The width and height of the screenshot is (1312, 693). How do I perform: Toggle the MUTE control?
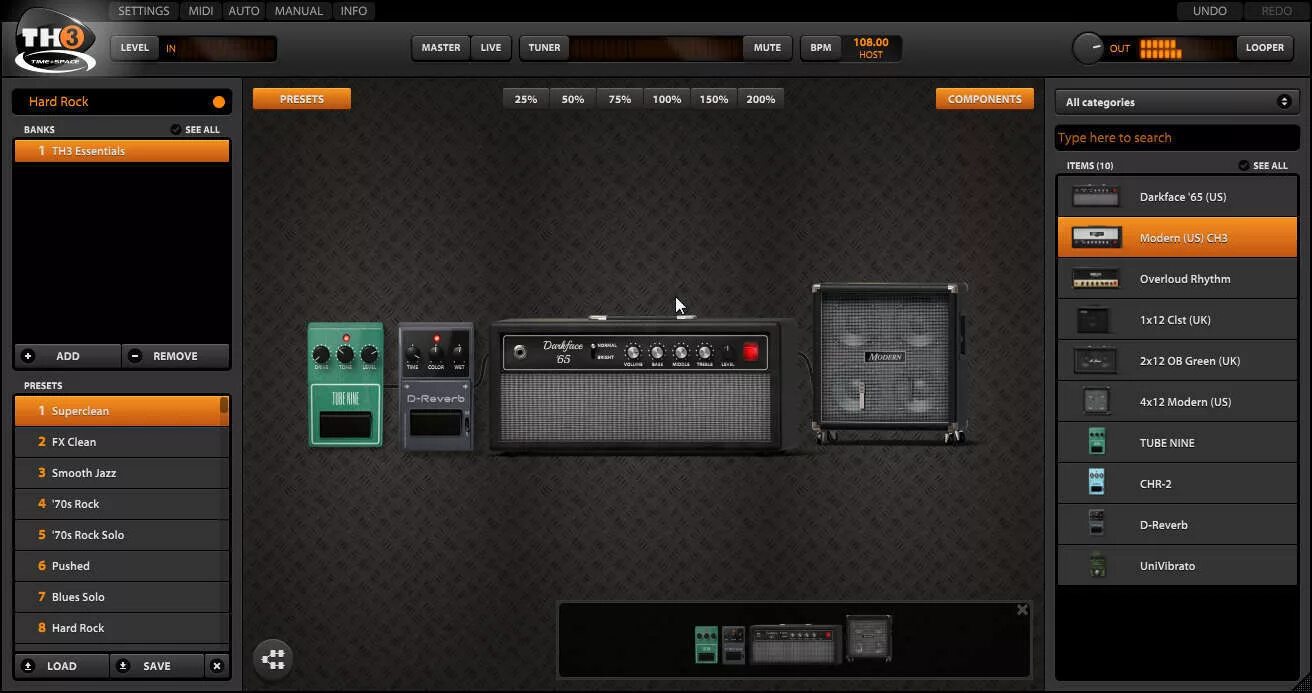click(766, 46)
